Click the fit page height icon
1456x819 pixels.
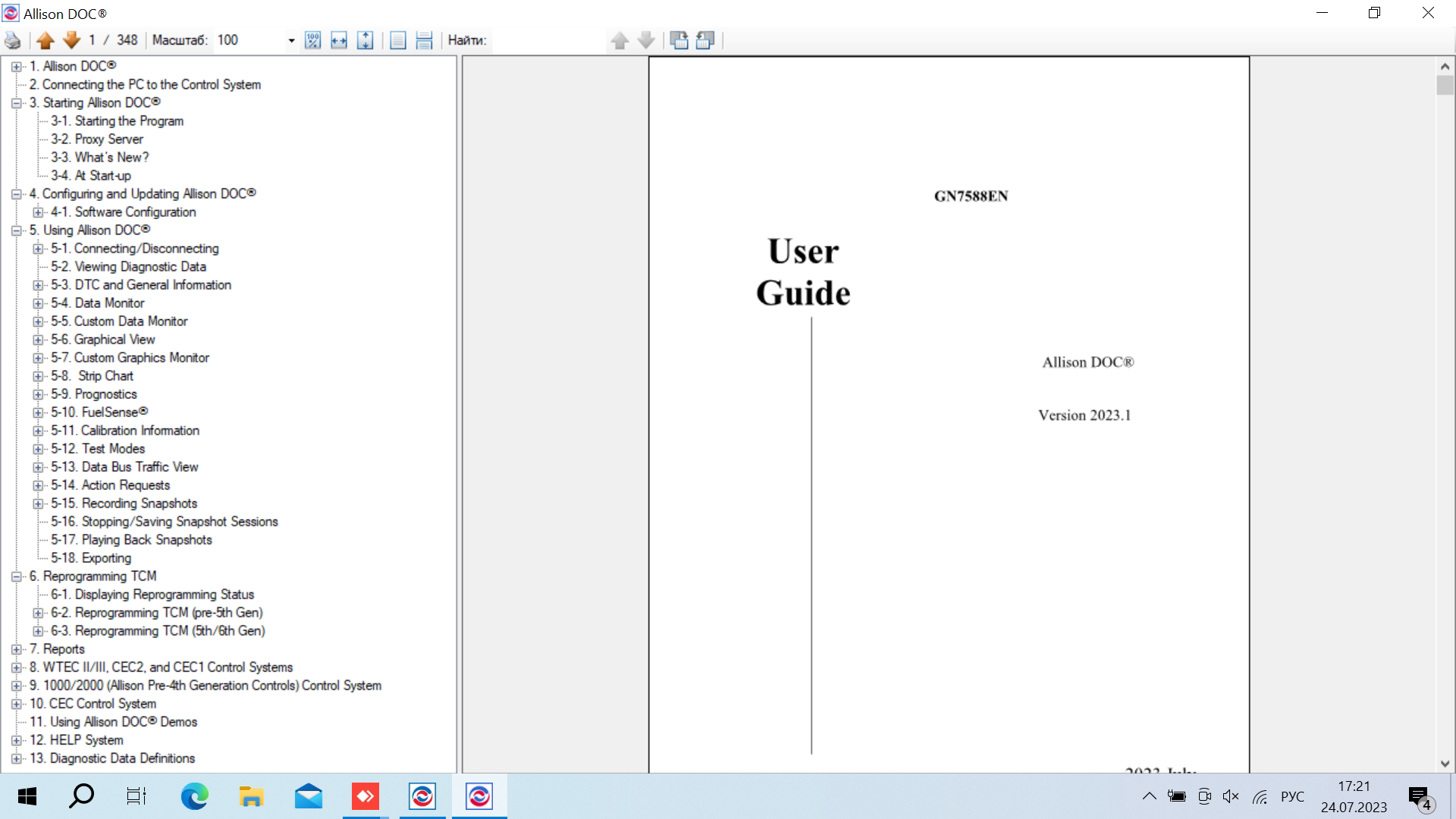[x=365, y=40]
